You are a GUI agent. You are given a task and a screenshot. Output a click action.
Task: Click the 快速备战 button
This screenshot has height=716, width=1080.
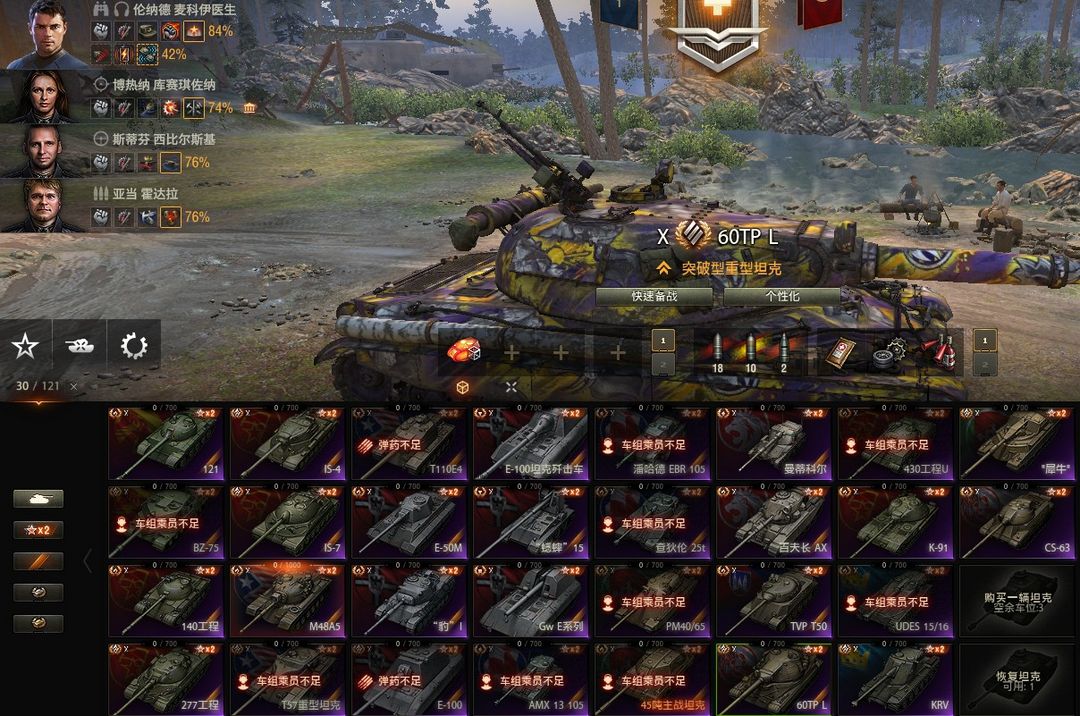click(x=654, y=297)
